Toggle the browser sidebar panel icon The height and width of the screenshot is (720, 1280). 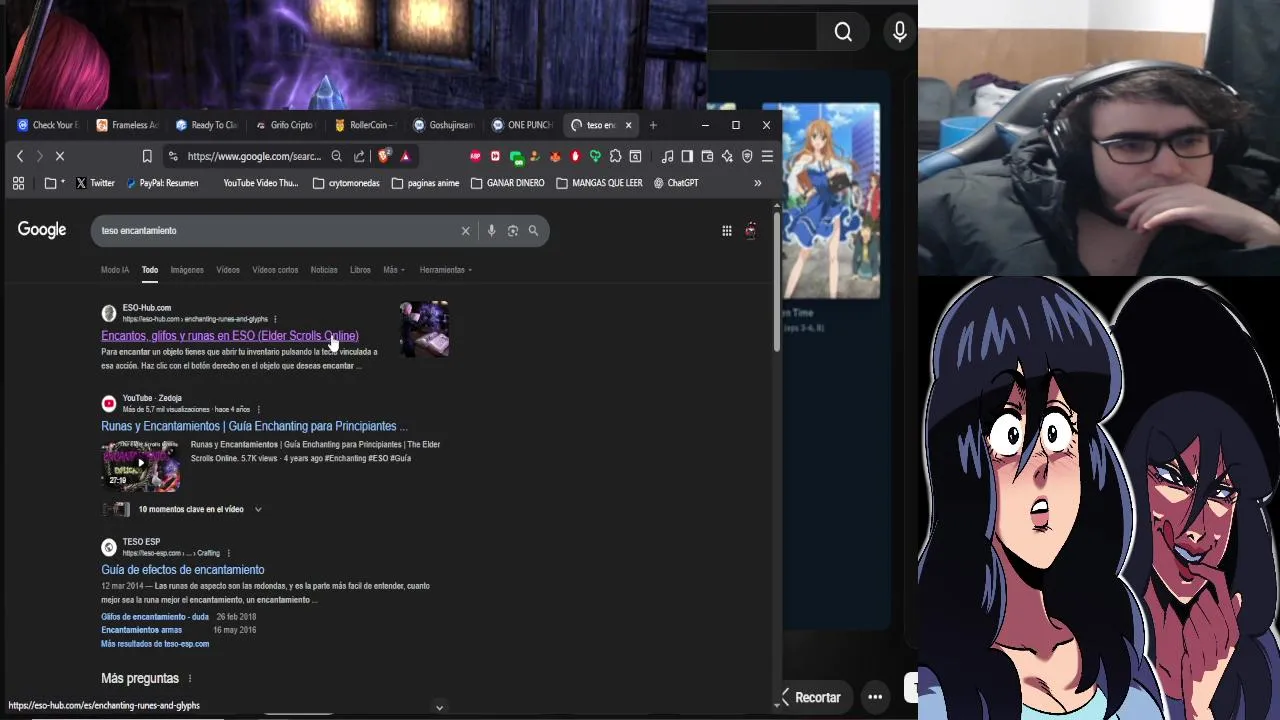[x=687, y=156]
